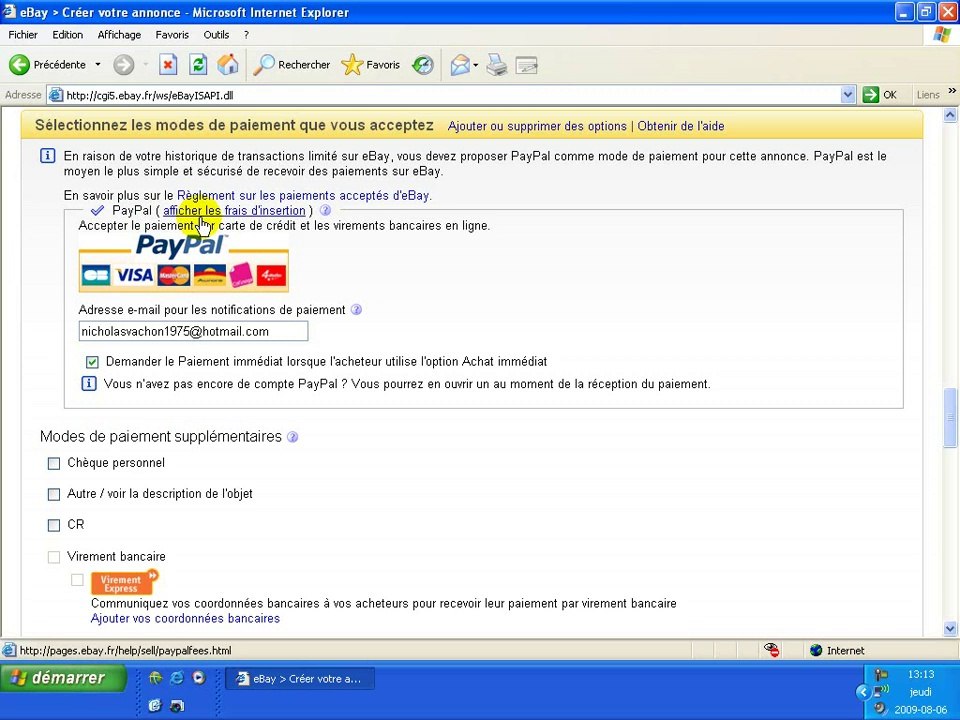Click the Précédente back arrow icon

[x=19, y=64]
